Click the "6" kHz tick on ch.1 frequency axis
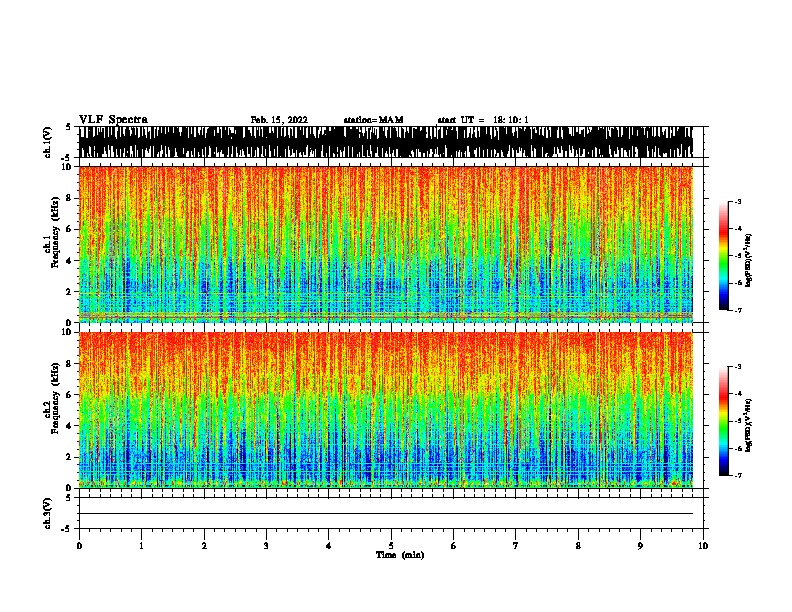Viewport: 792px width, 612px height. pos(70,229)
